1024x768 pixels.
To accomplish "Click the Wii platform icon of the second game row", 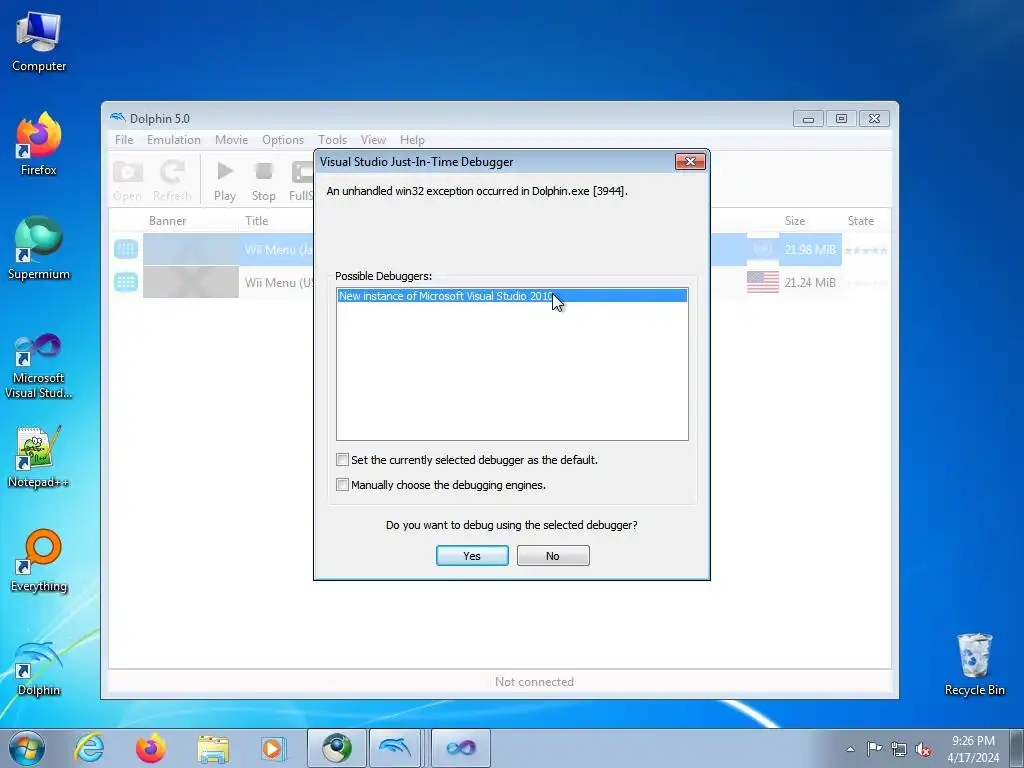I will (126, 282).
